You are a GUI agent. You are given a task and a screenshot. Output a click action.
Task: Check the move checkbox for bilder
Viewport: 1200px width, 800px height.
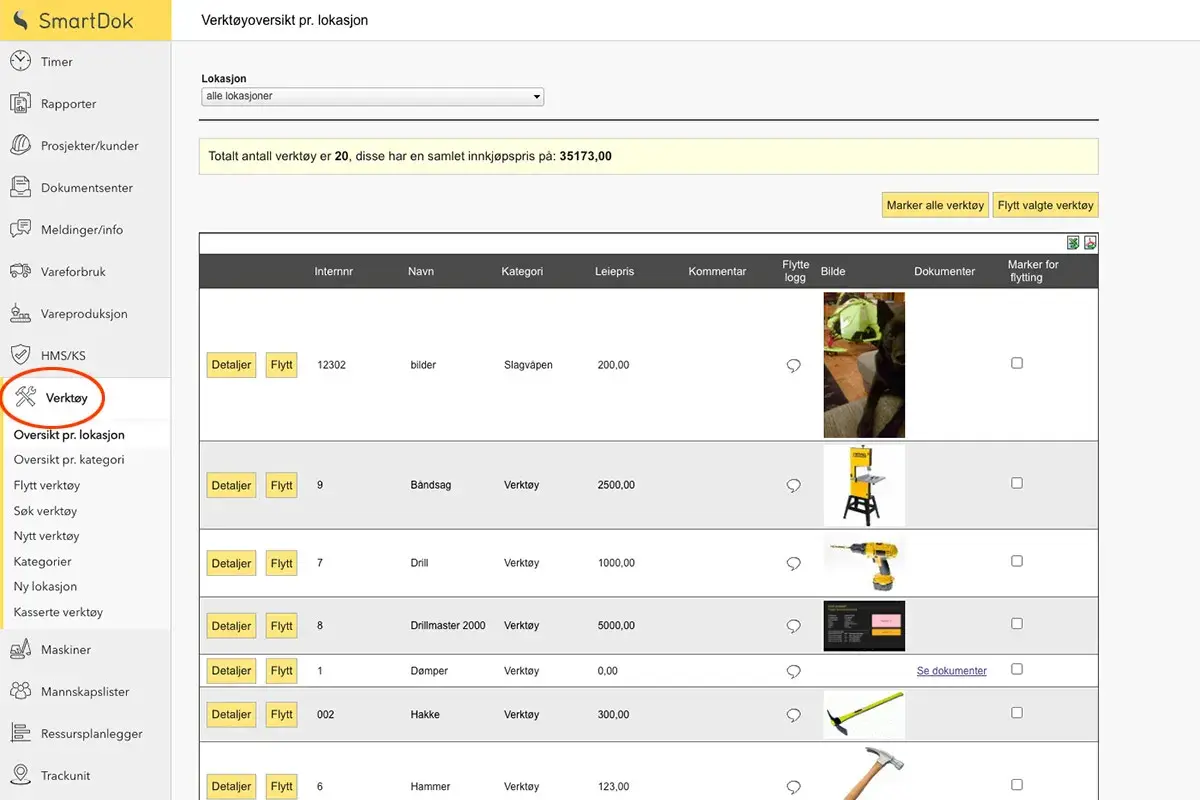click(1017, 363)
